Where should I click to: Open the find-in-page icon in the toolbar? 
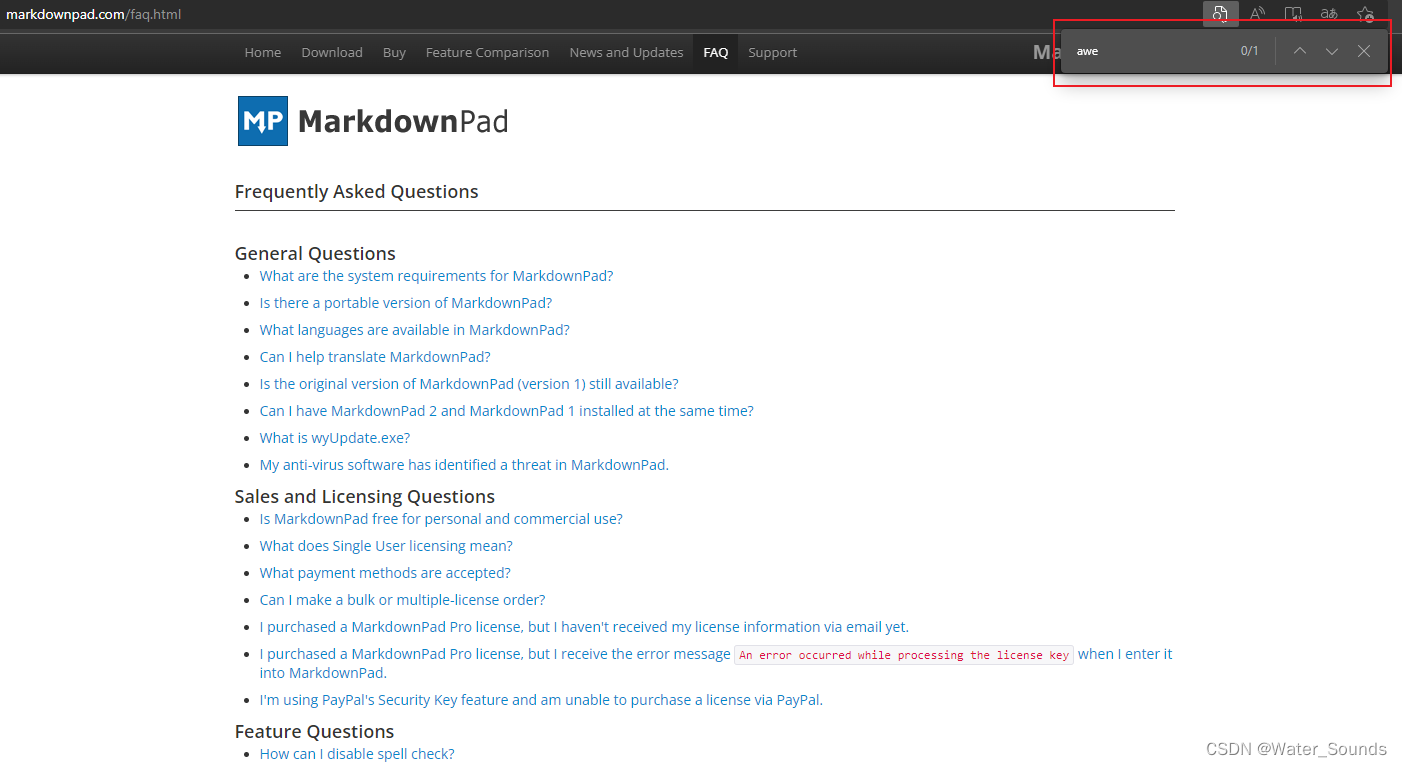[1219, 14]
